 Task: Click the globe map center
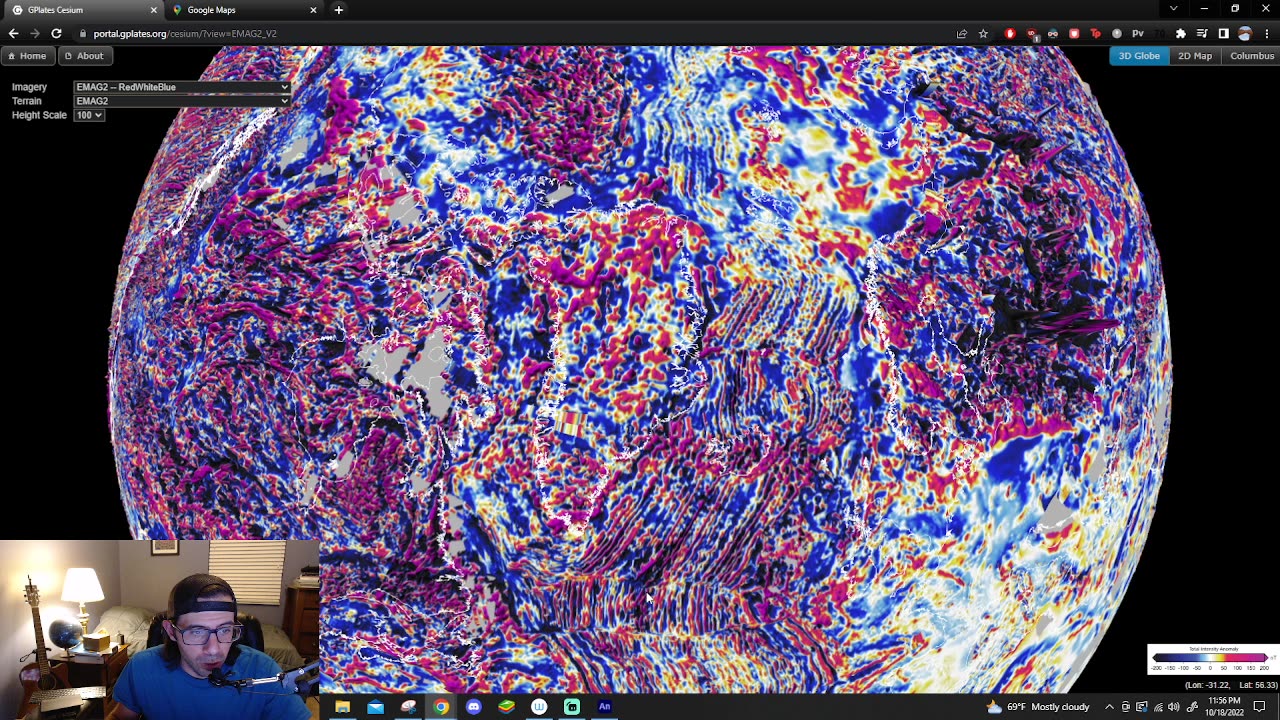[x=640, y=370]
